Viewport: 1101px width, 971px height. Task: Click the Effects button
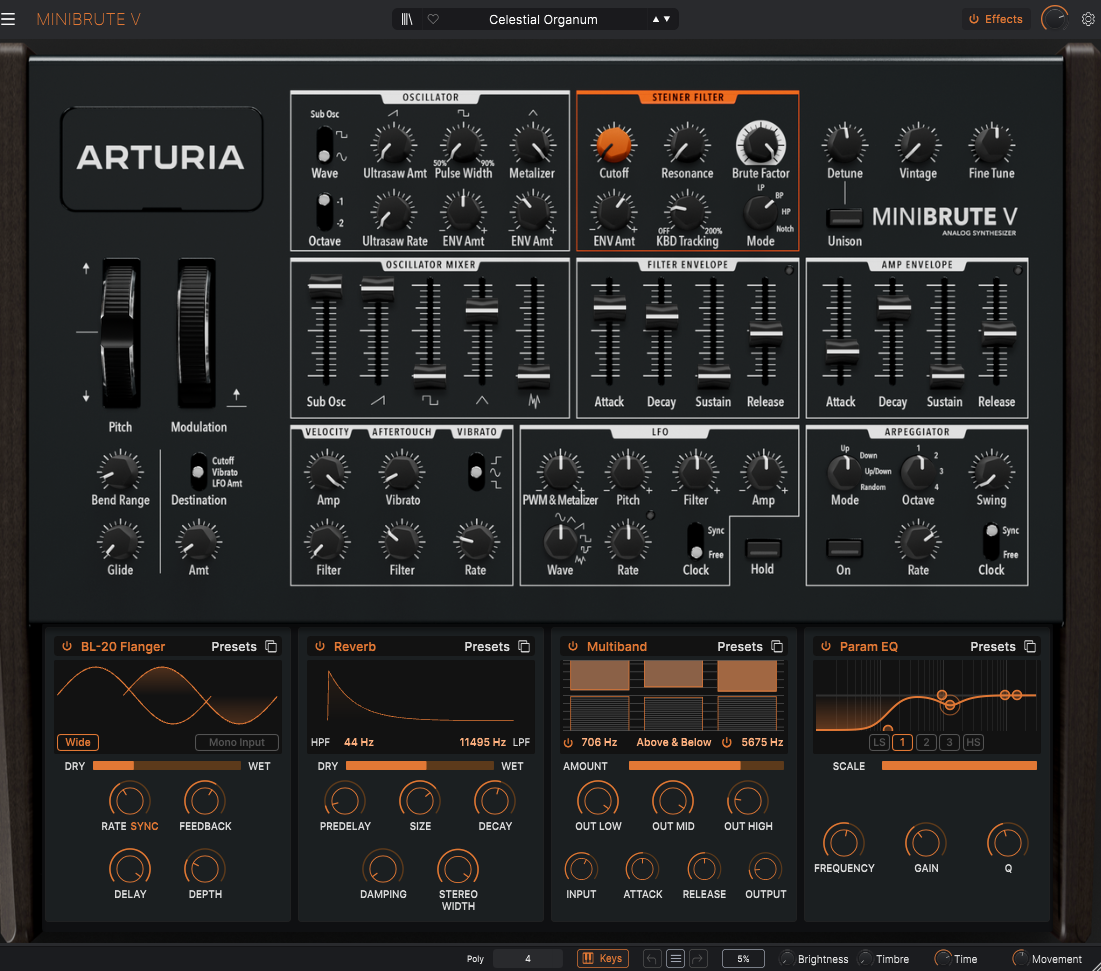(x=996, y=19)
